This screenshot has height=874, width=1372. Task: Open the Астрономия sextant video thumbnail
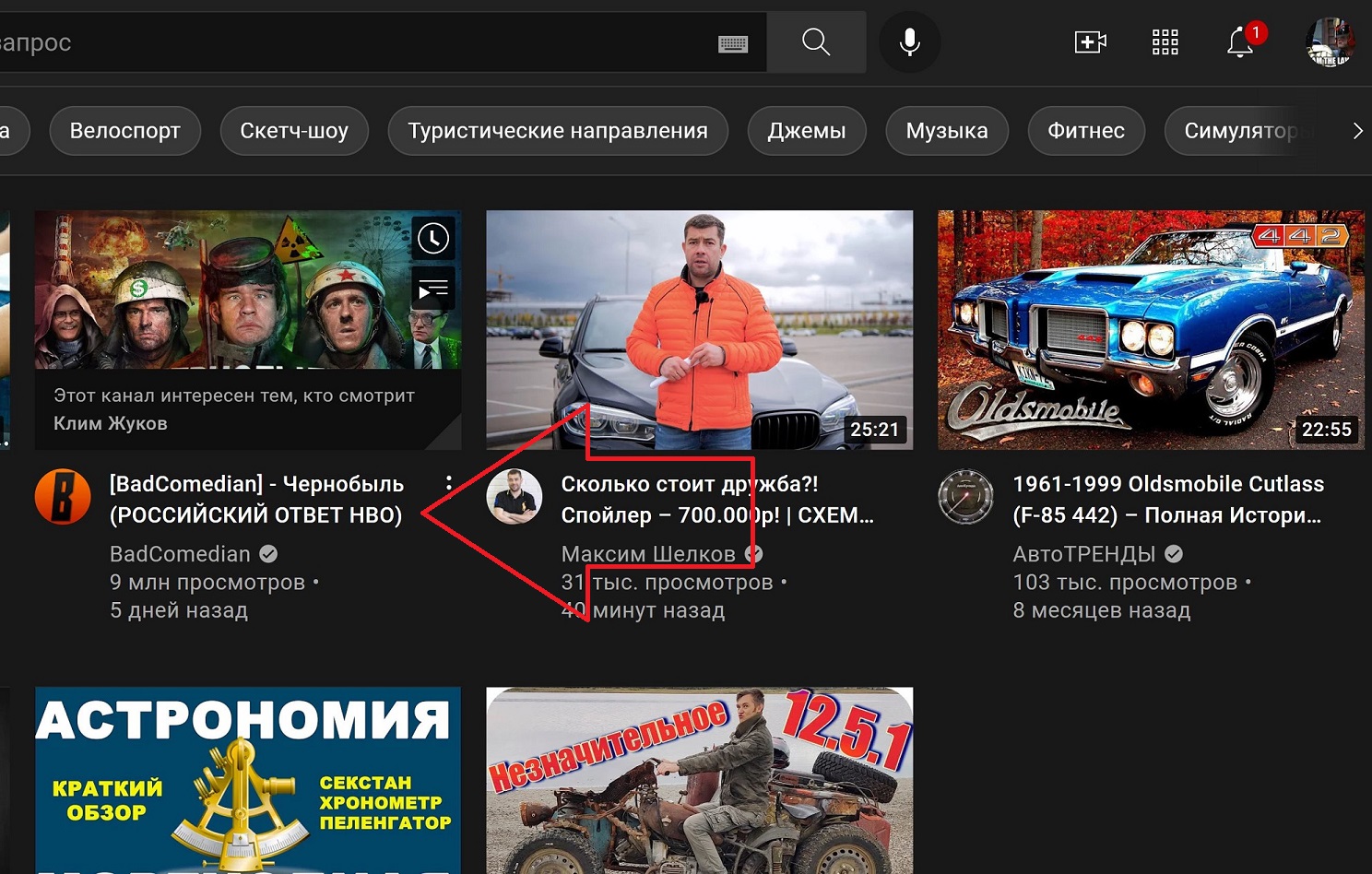pyautogui.click(x=248, y=780)
